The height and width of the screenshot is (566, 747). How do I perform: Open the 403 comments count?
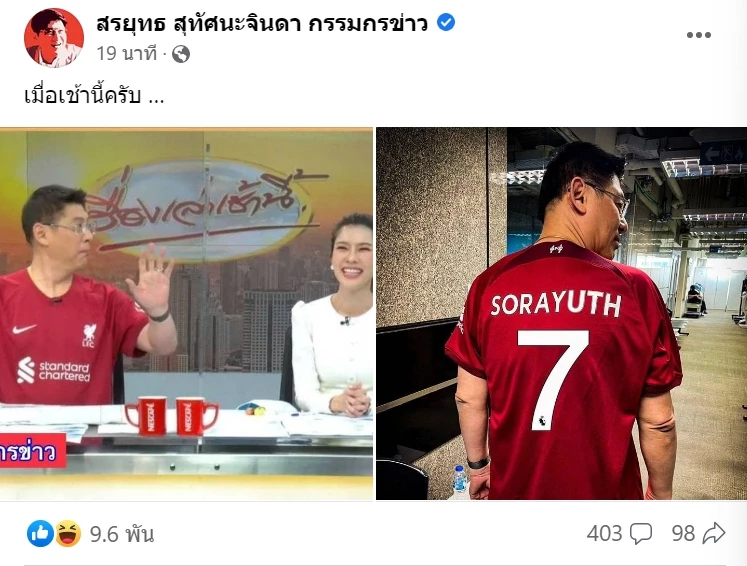605,534
